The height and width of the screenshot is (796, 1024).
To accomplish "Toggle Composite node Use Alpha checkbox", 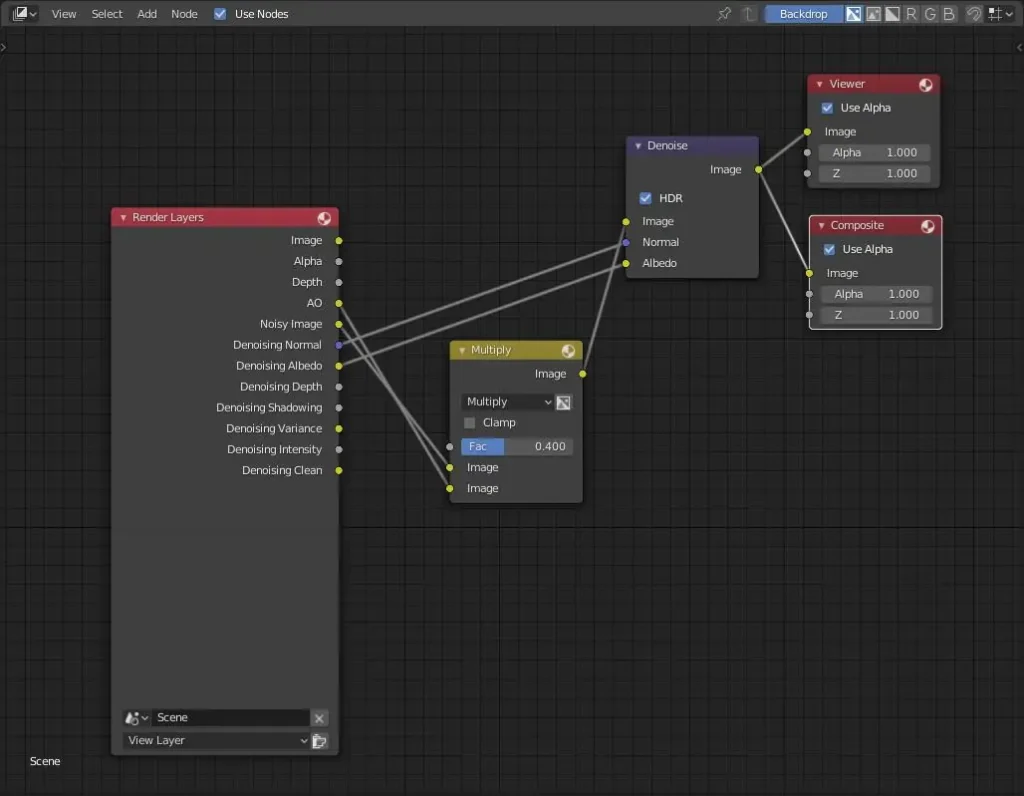I will pos(829,249).
